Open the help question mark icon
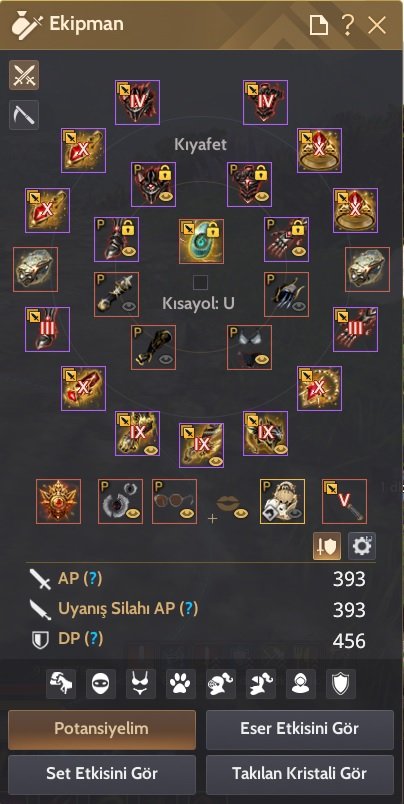 click(x=348, y=25)
